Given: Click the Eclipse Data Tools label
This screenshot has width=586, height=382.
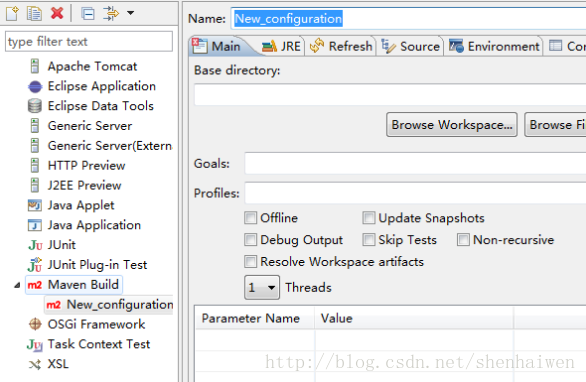Looking at the screenshot, I should click(x=101, y=106).
